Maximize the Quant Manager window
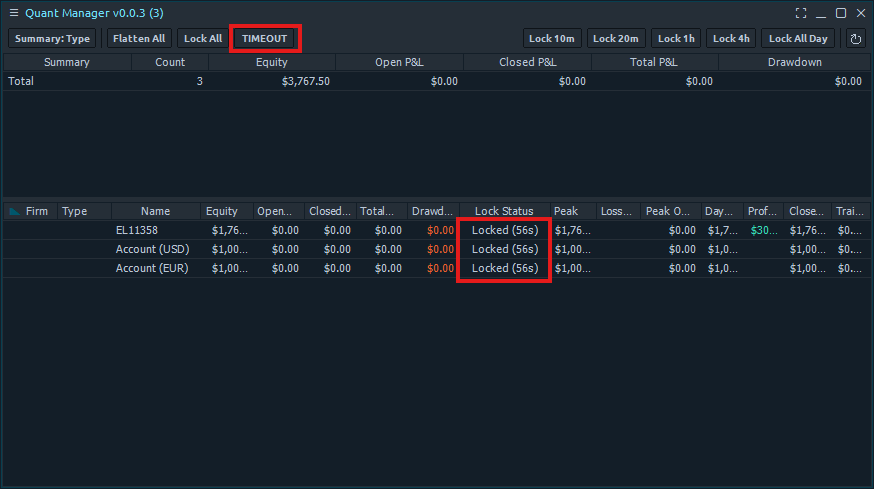This screenshot has height=489, width=874. point(841,13)
